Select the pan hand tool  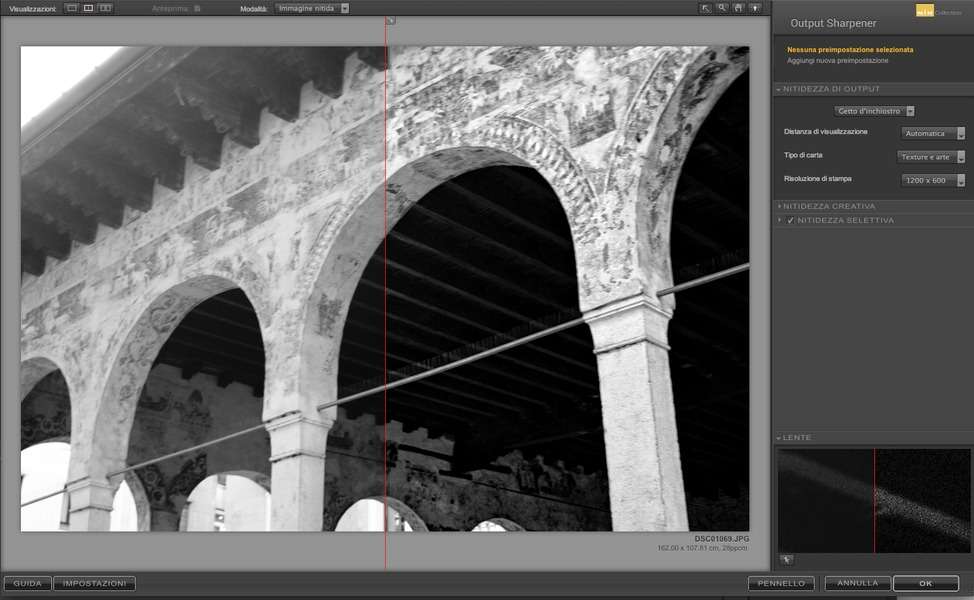coord(738,8)
